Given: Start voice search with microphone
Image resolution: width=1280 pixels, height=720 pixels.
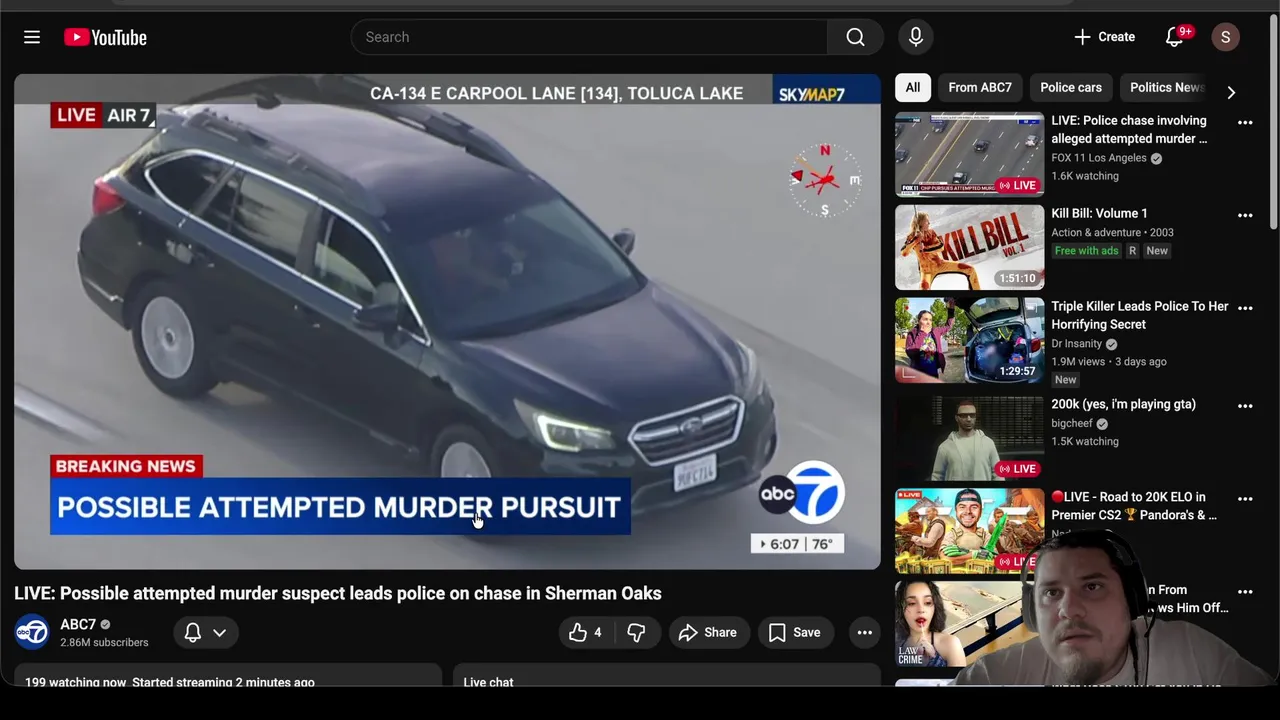Looking at the screenshot, I should pos(916,37).
